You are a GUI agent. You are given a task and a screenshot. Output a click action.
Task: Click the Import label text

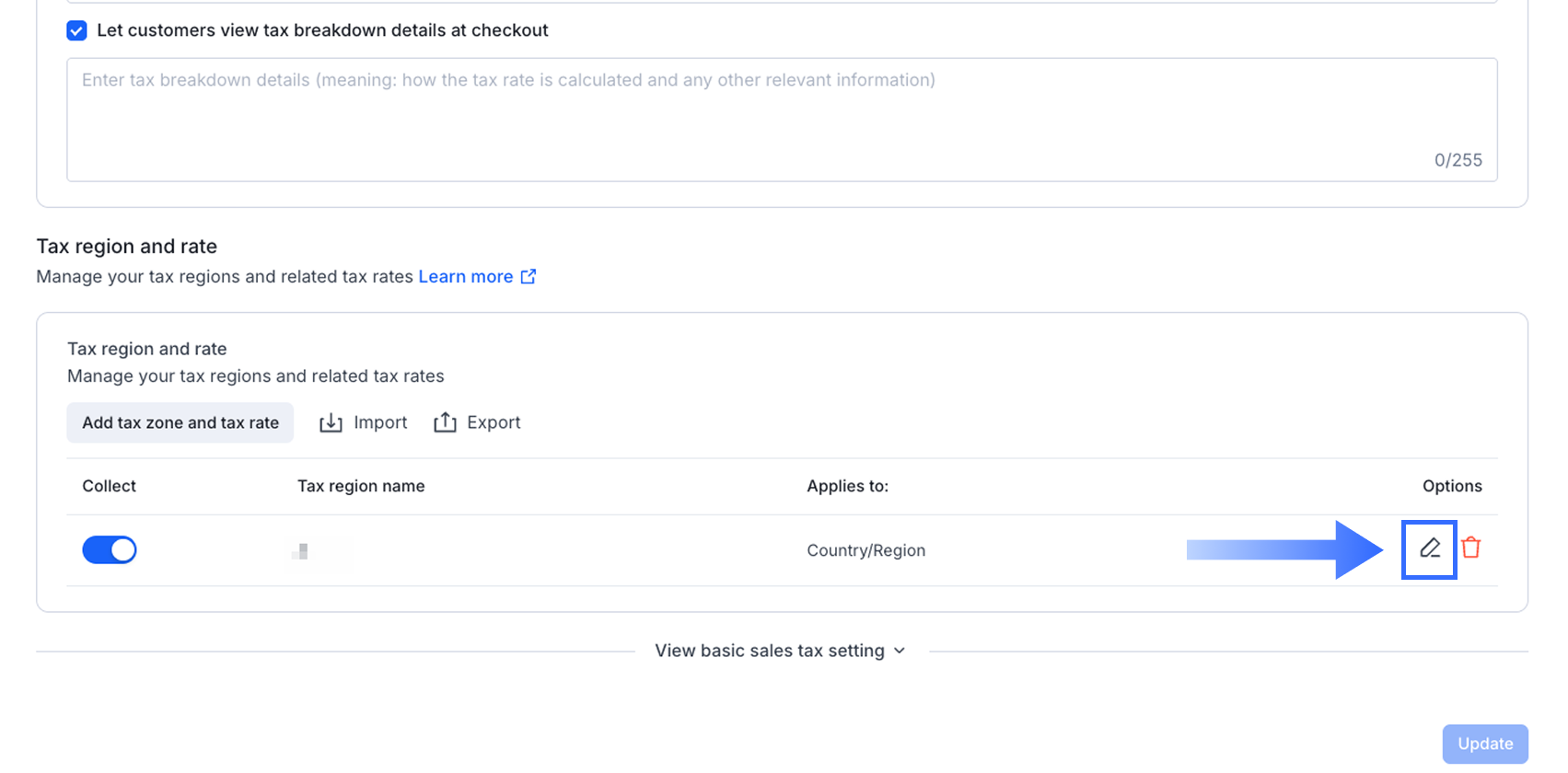click(x=380, y=422)
